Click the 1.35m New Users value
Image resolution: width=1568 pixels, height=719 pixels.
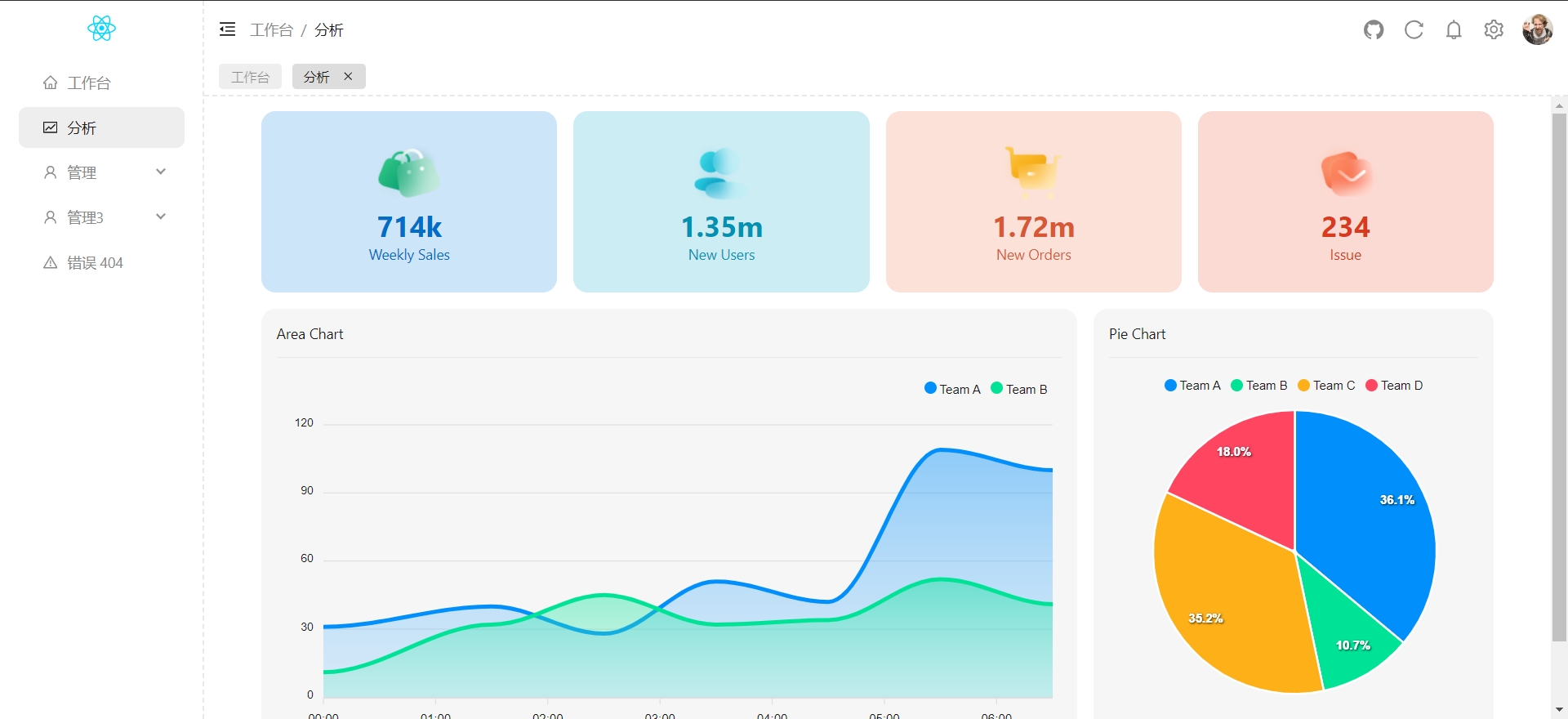coord(721,226)
